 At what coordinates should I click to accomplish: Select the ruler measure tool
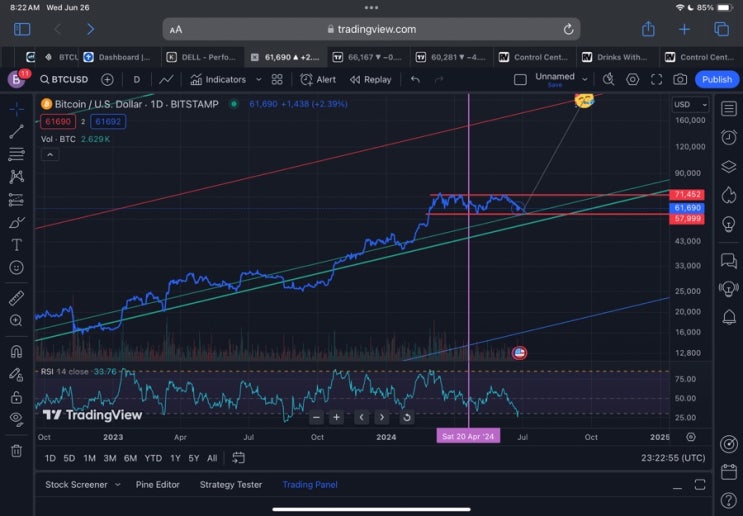17,299
